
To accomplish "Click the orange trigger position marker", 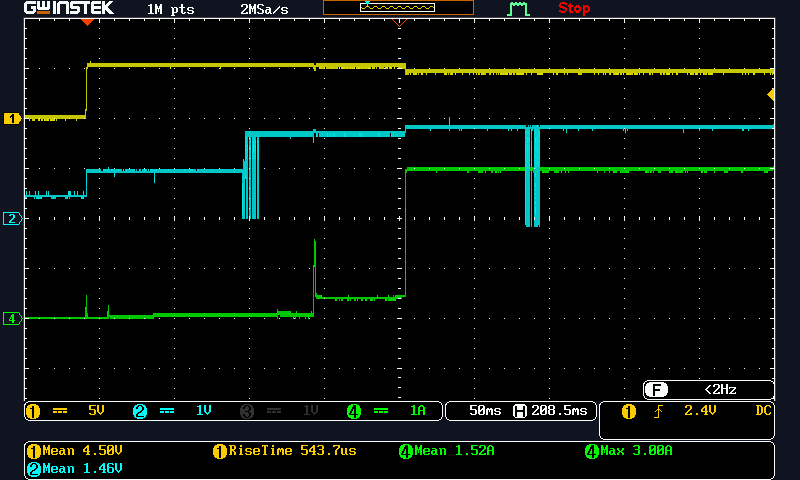I will (x=87, y=21).
